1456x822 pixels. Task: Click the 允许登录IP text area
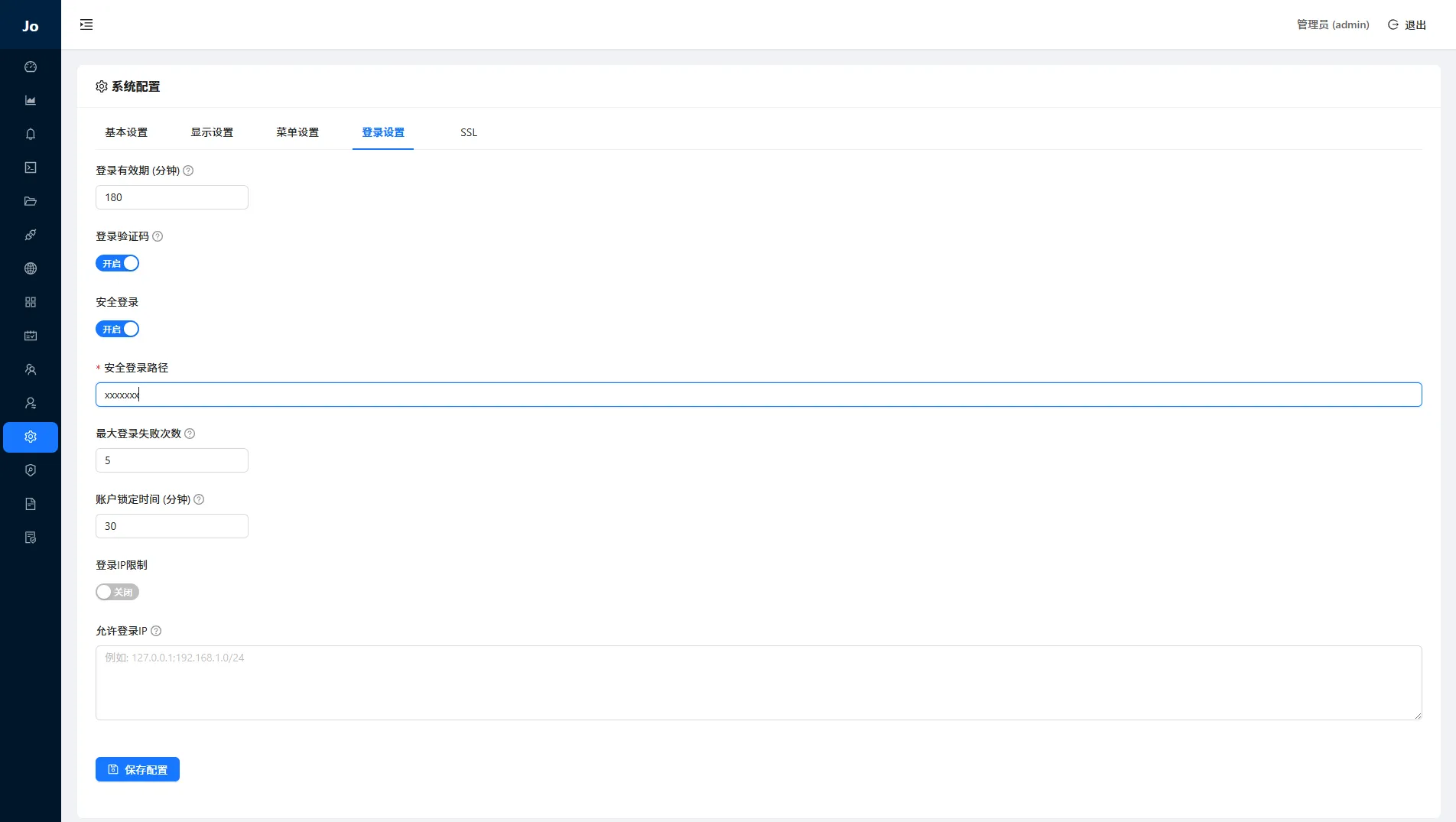(x=758, y=683)
